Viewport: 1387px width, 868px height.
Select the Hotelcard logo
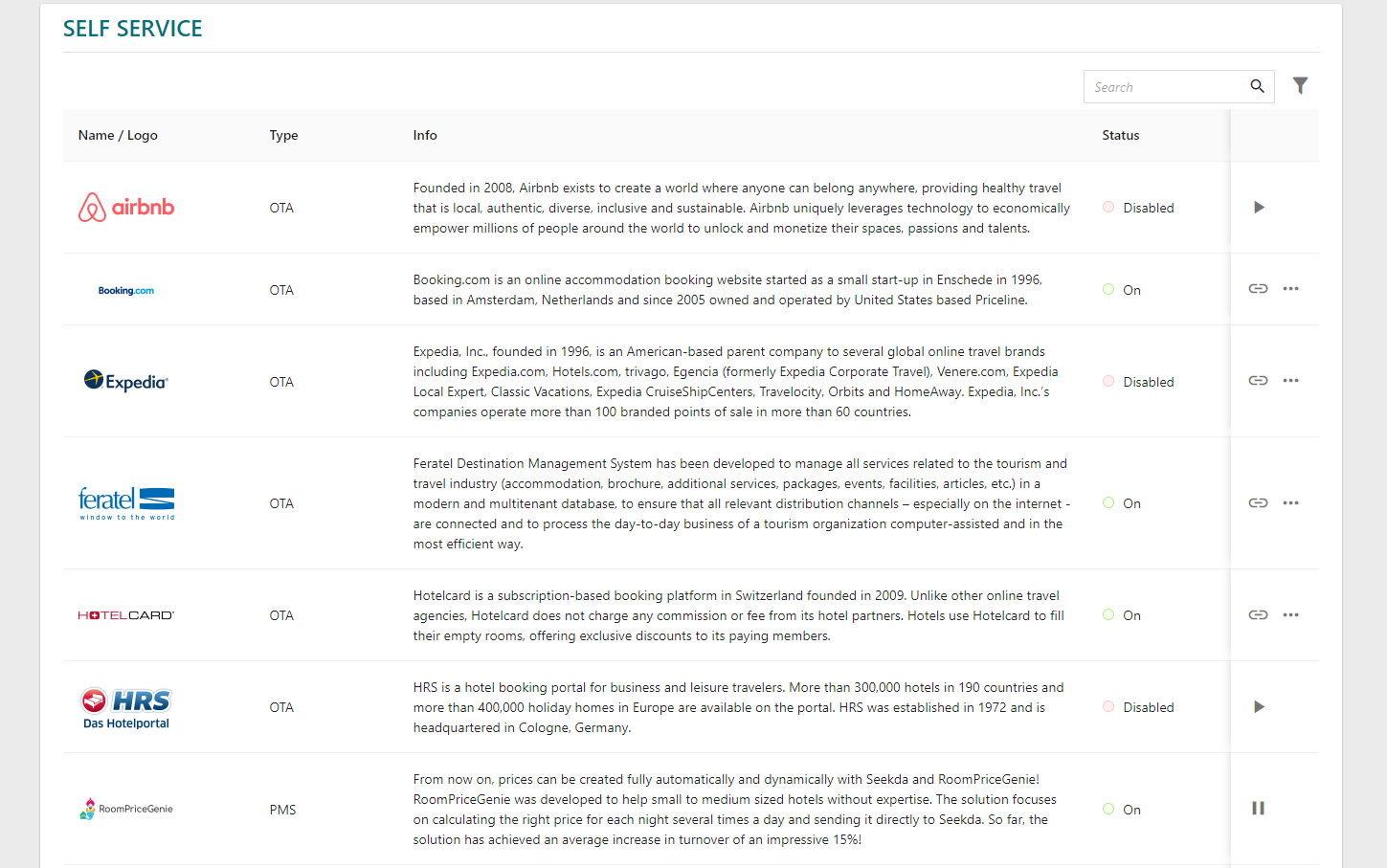pos(126,615)
